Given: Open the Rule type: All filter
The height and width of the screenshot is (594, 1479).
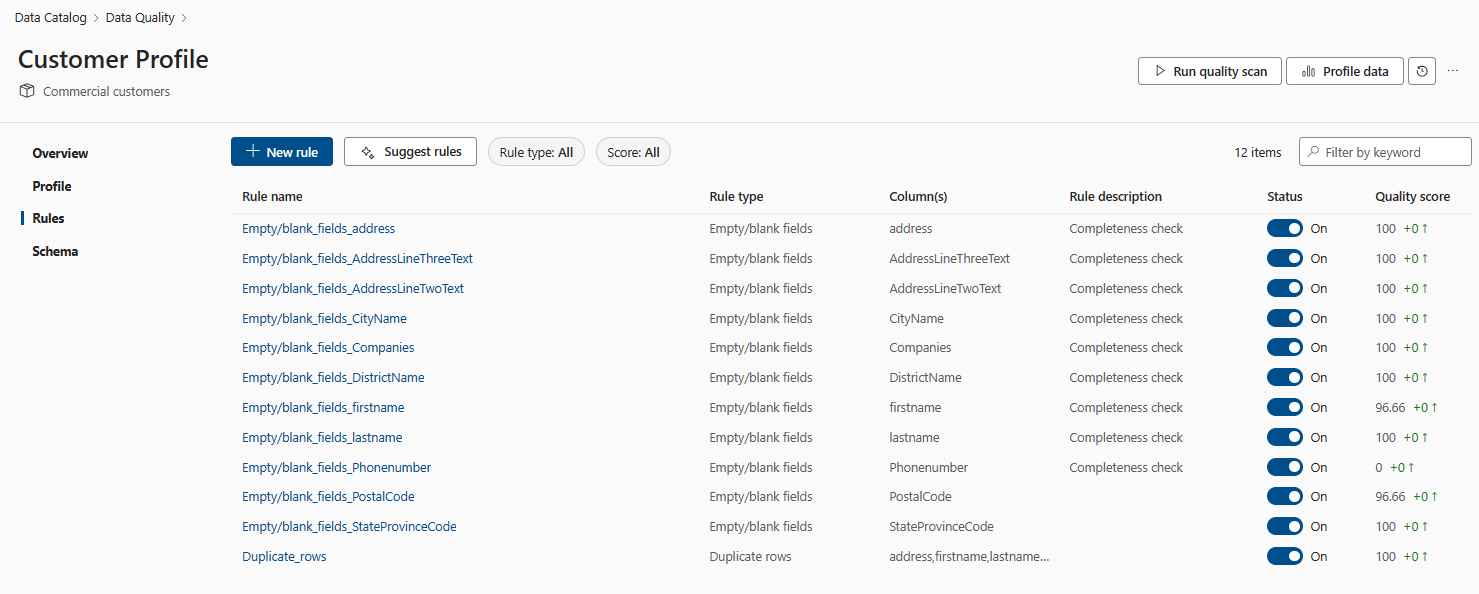Looking at the screenshot, I should pos(536,152).
